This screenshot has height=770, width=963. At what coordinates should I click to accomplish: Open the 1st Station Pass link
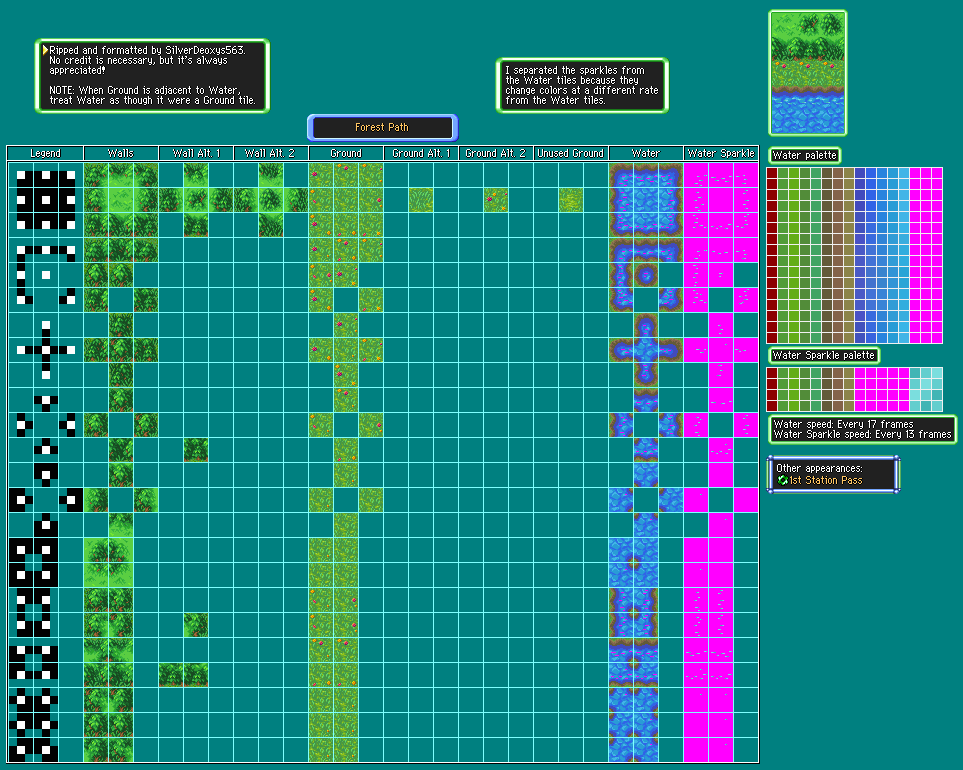coord(825,480)
